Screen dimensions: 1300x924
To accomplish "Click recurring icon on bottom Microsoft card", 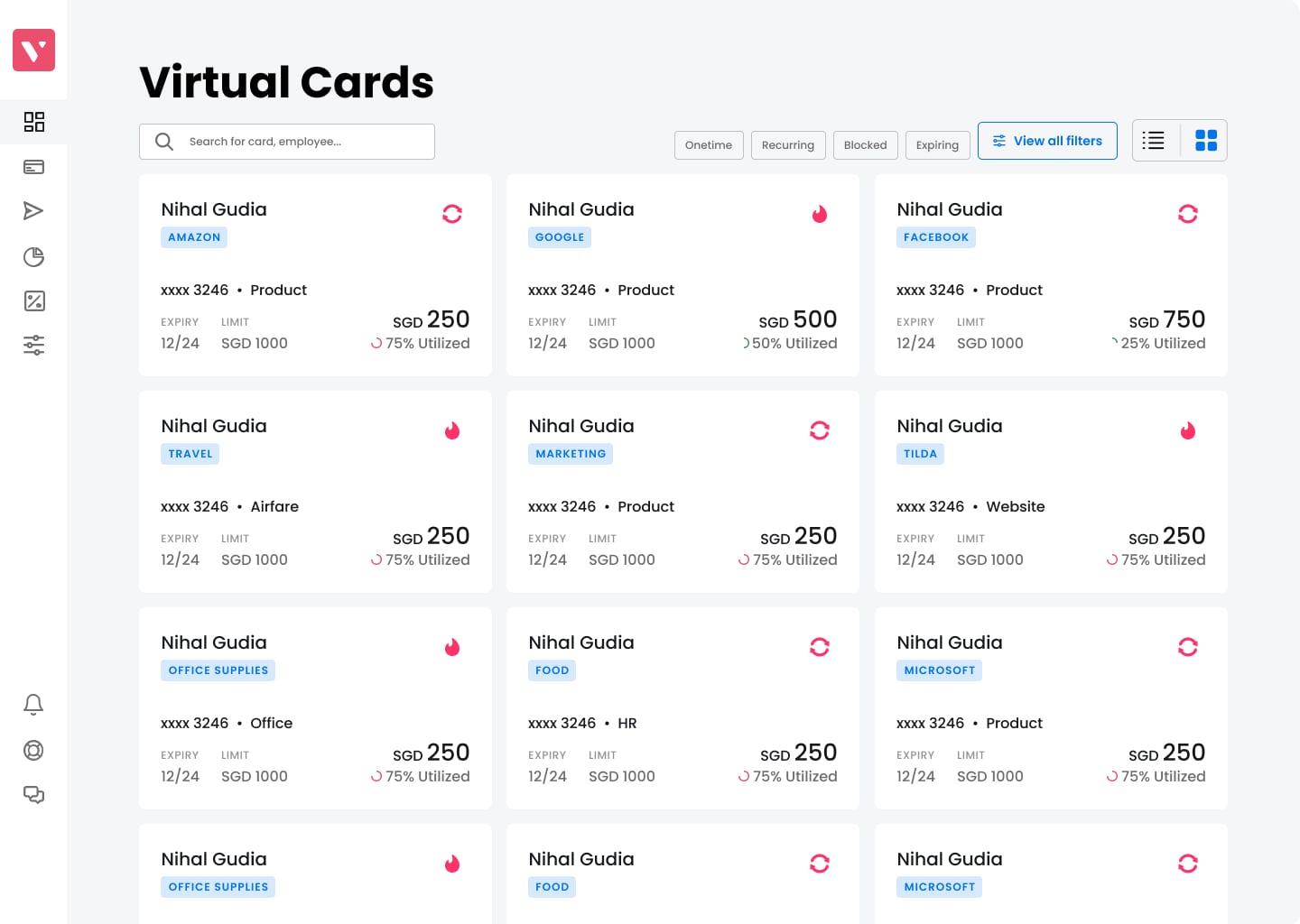I will tap(1188, 864).
